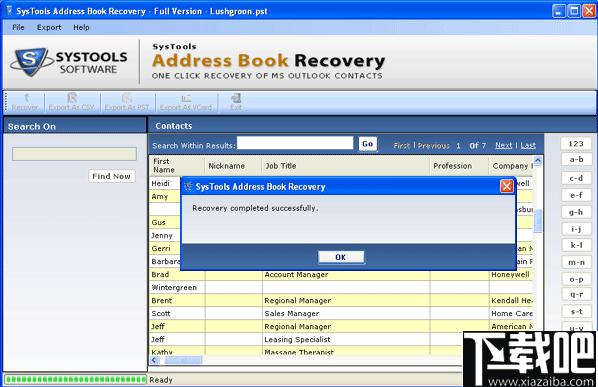Select the Wintergreen contact row

341,287
